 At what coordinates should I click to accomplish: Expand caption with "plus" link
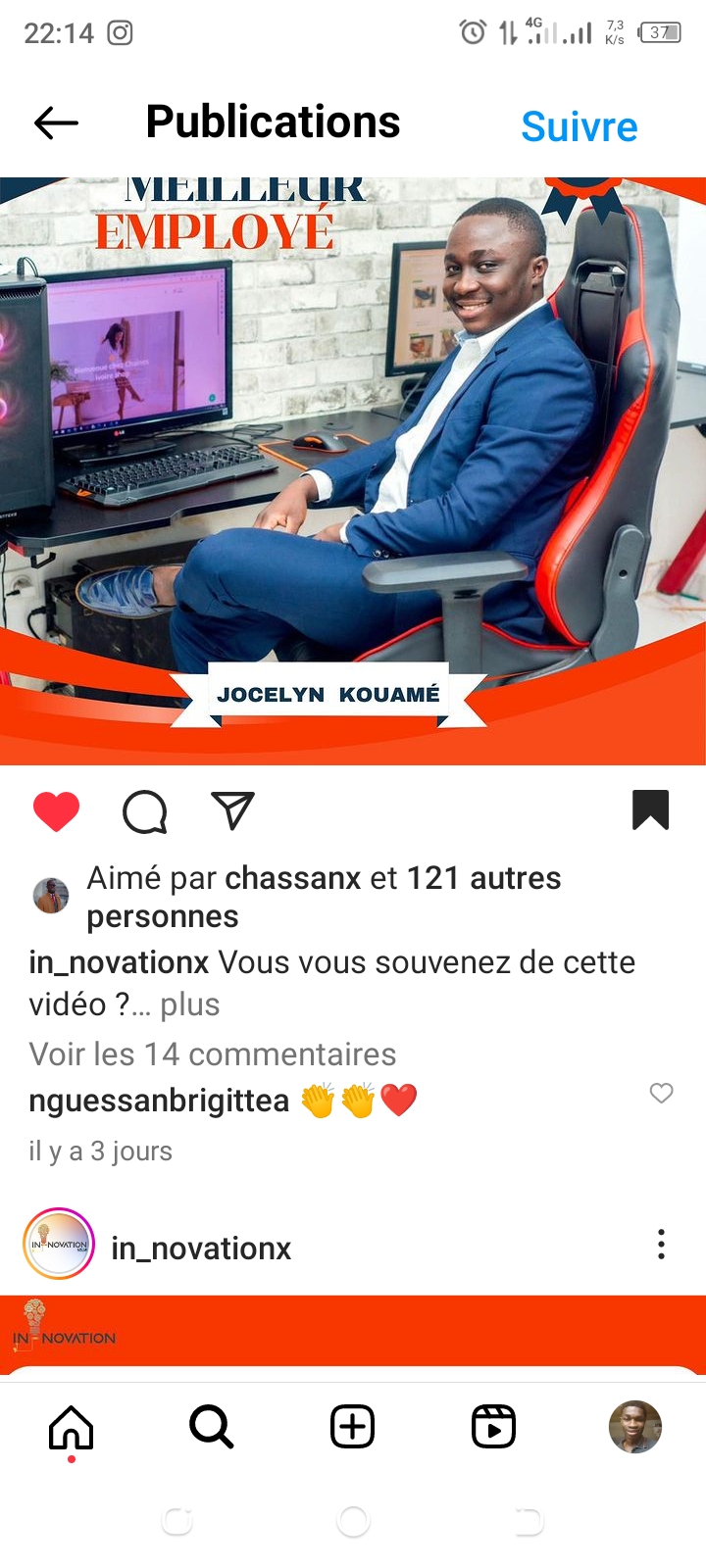(x=190, y=1004)
